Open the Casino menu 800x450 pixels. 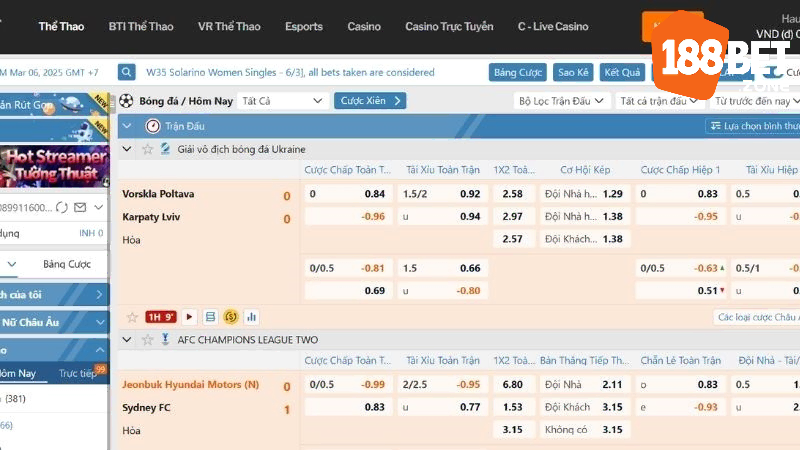(x=364, y=27)
